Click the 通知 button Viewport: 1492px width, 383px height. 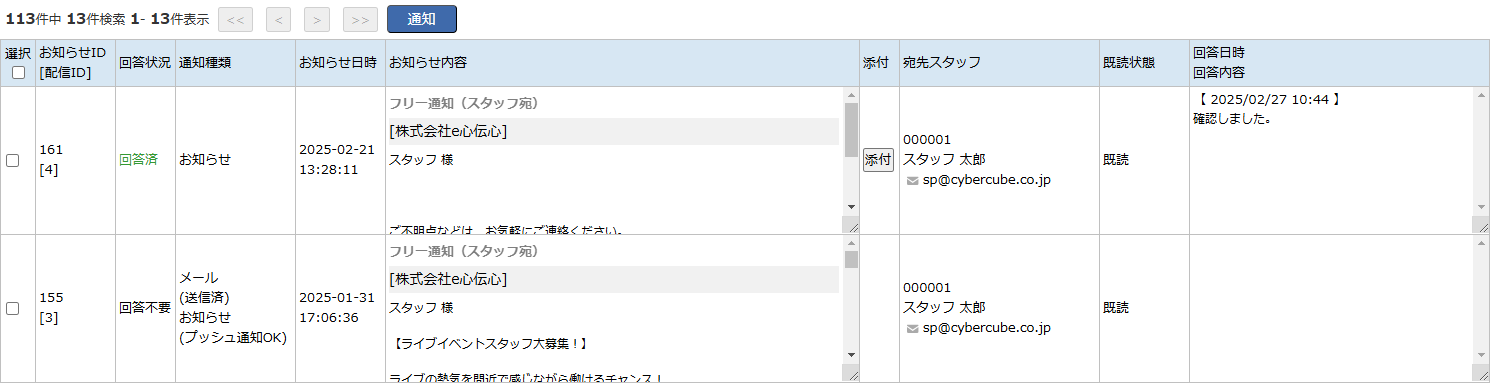coord(421,19)
